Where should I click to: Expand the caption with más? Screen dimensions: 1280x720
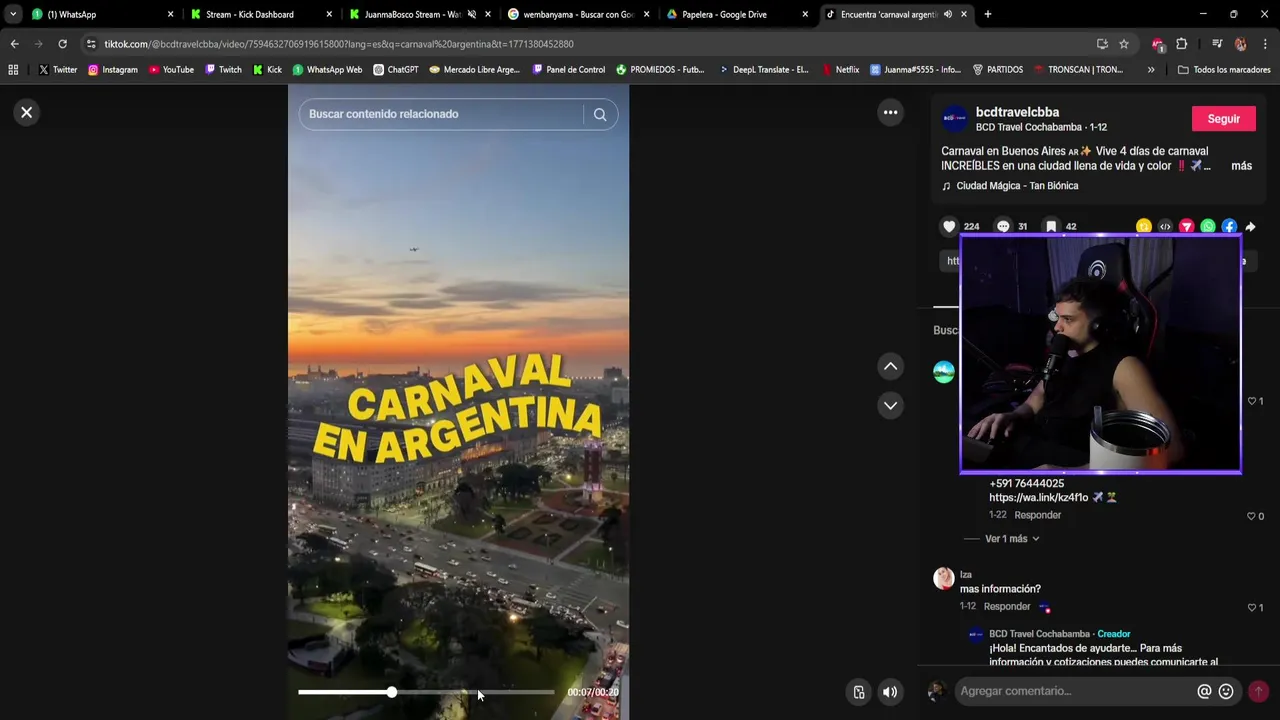pyautogui.click(x=1241, y=166)
